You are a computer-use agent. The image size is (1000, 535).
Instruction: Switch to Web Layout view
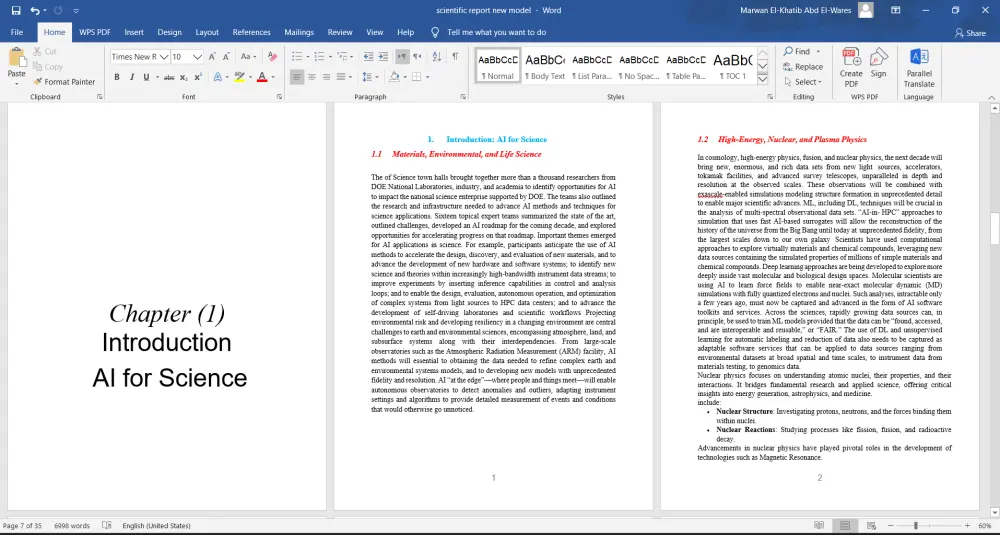coord(871,525)
